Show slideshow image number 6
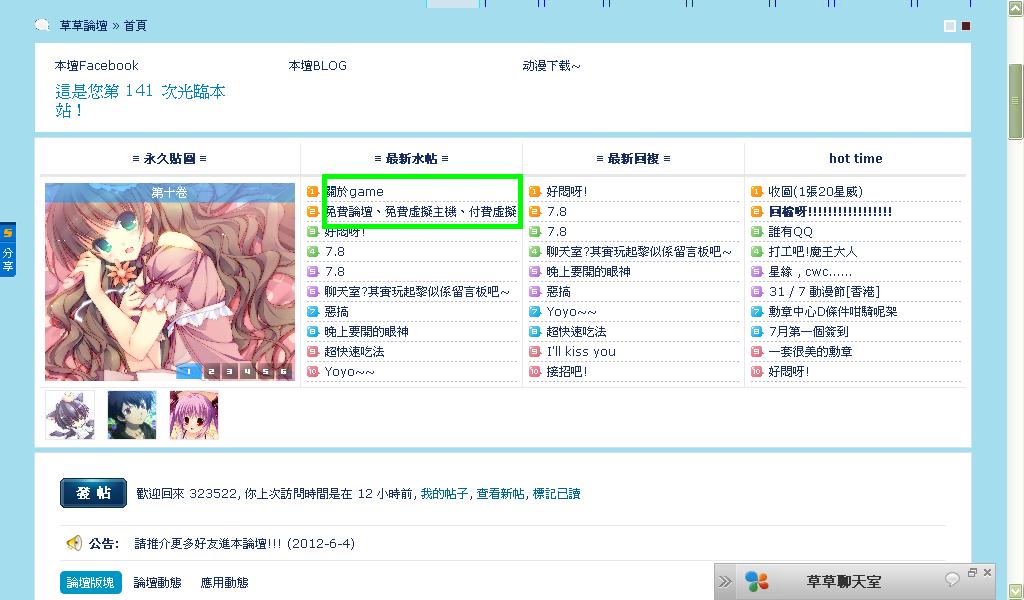 (x=283, y=371)
